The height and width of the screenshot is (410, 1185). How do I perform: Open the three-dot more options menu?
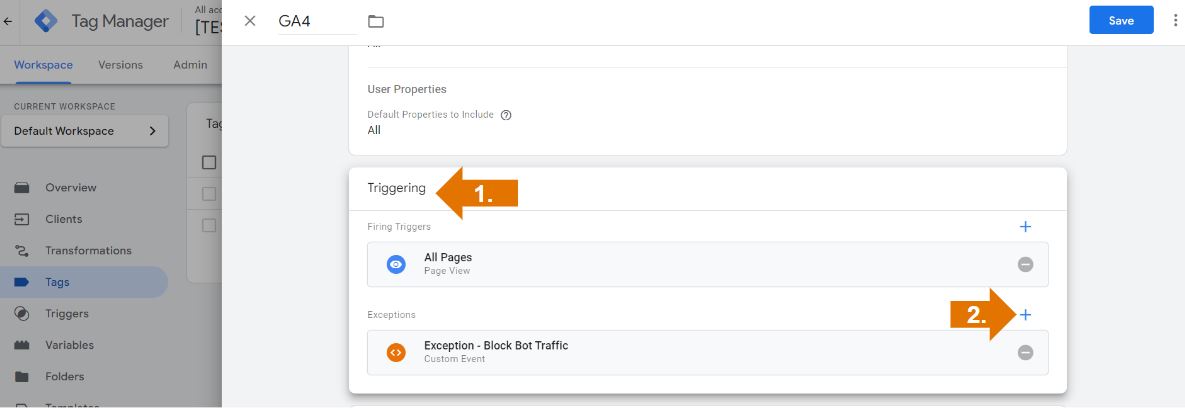click(1175, 20)
